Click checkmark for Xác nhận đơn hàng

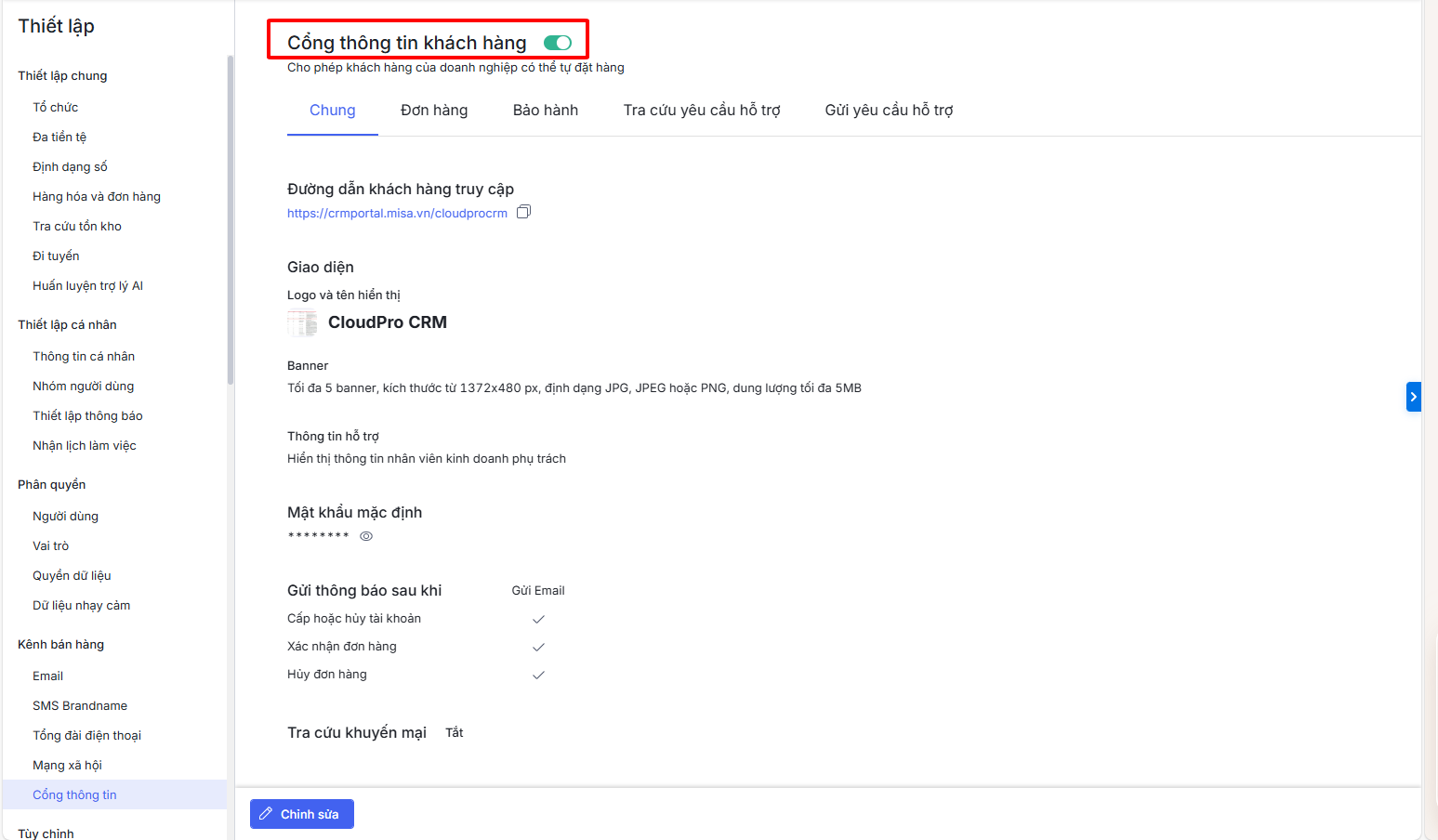tap(538, 647)
